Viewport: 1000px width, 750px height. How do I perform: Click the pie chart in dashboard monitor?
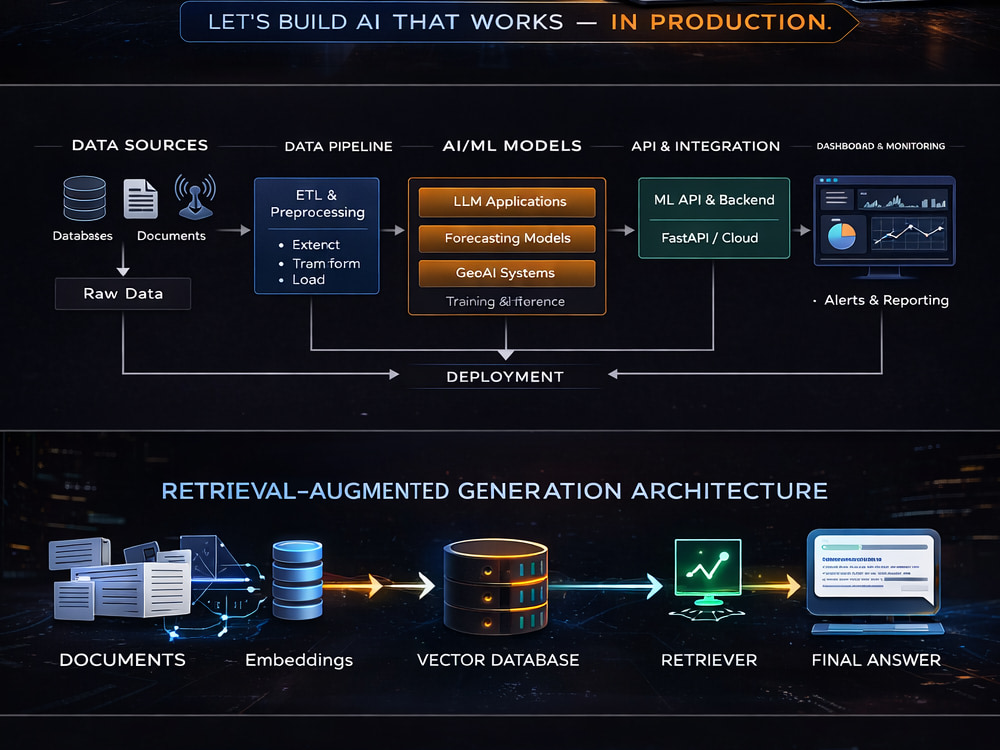842,235
